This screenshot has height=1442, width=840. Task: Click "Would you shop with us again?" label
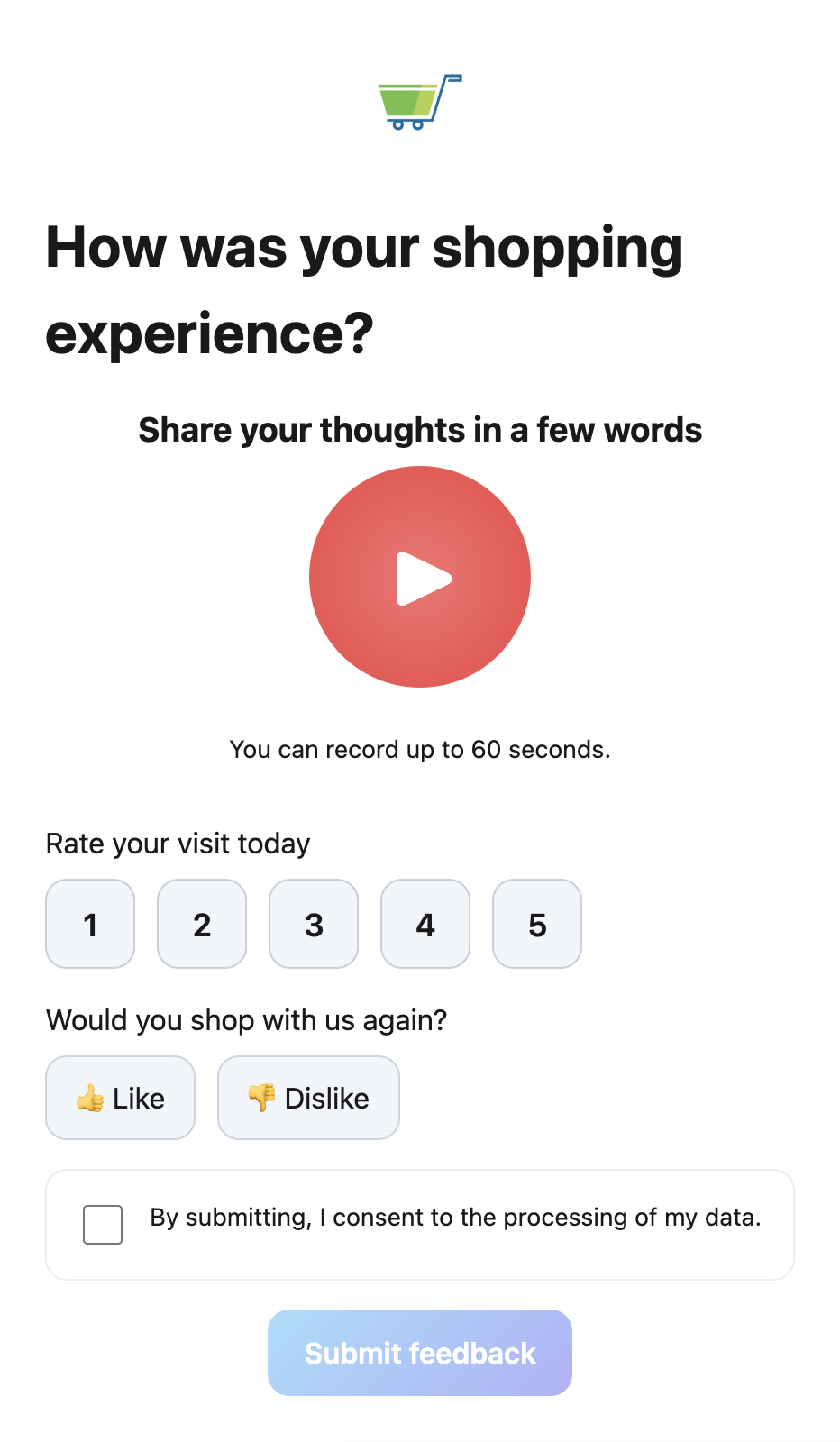(x=247, y=1020)
